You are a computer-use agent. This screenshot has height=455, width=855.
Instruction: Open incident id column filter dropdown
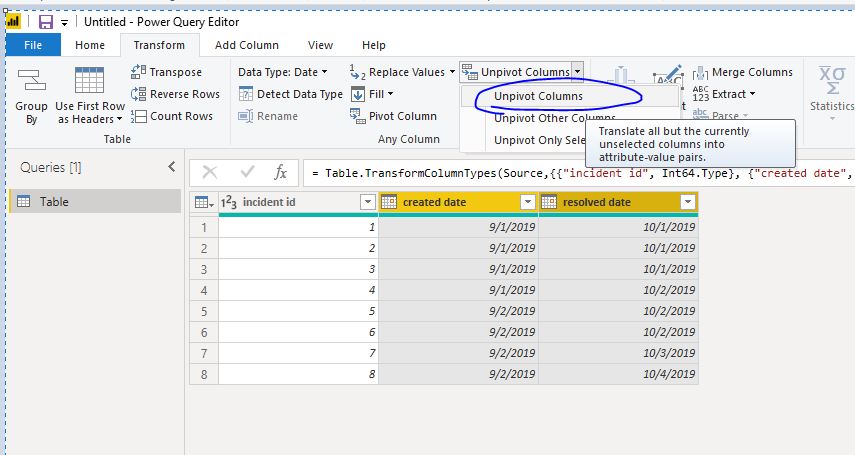point(368,202)
